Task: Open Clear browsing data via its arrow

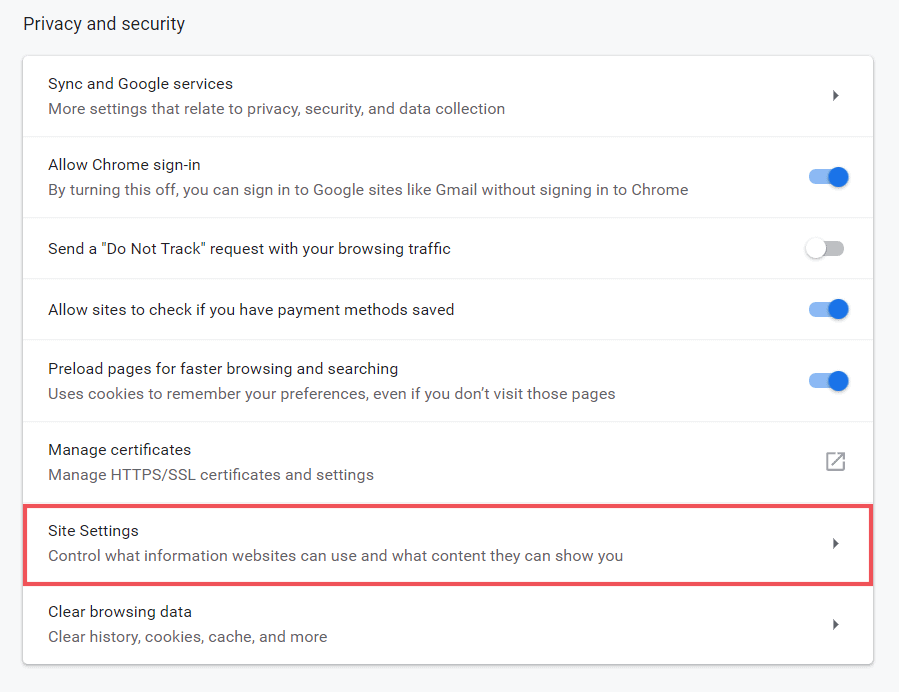Action: click(835, 625)
